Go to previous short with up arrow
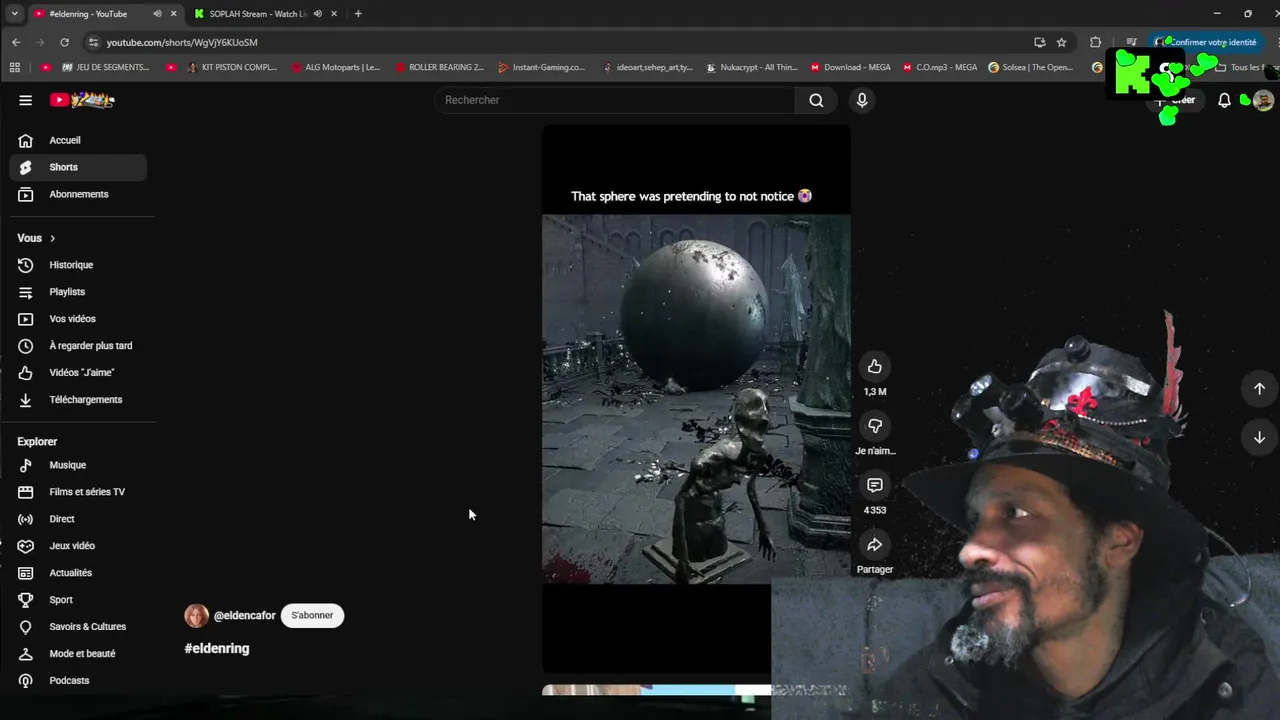 tap(1259, 388)
